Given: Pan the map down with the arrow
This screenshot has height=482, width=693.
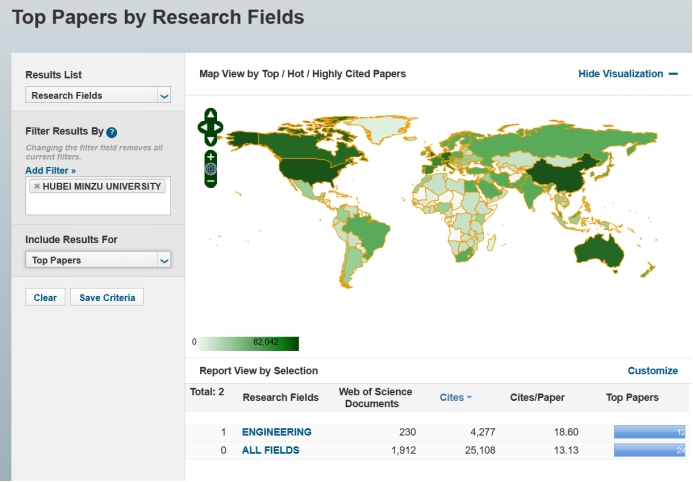Looking at the screenshot, I should (210, 139).
